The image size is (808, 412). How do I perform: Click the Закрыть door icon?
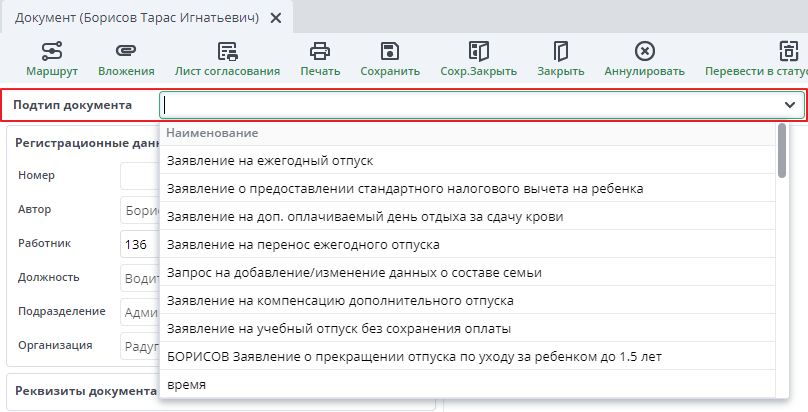tap(561, 52)
